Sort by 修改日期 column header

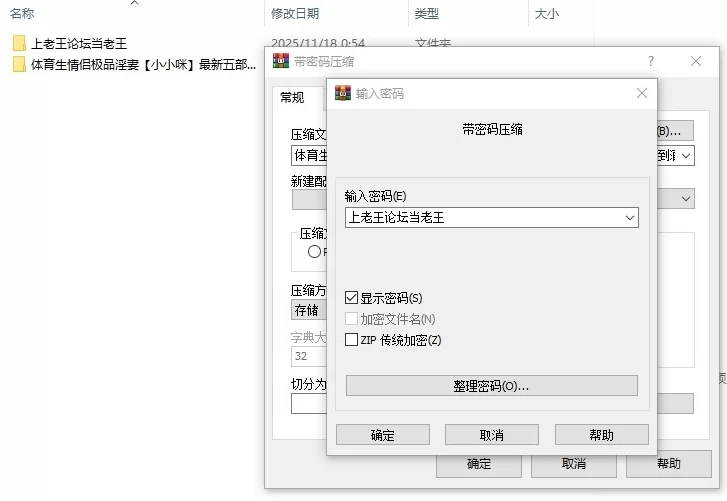tap(294, 14)
